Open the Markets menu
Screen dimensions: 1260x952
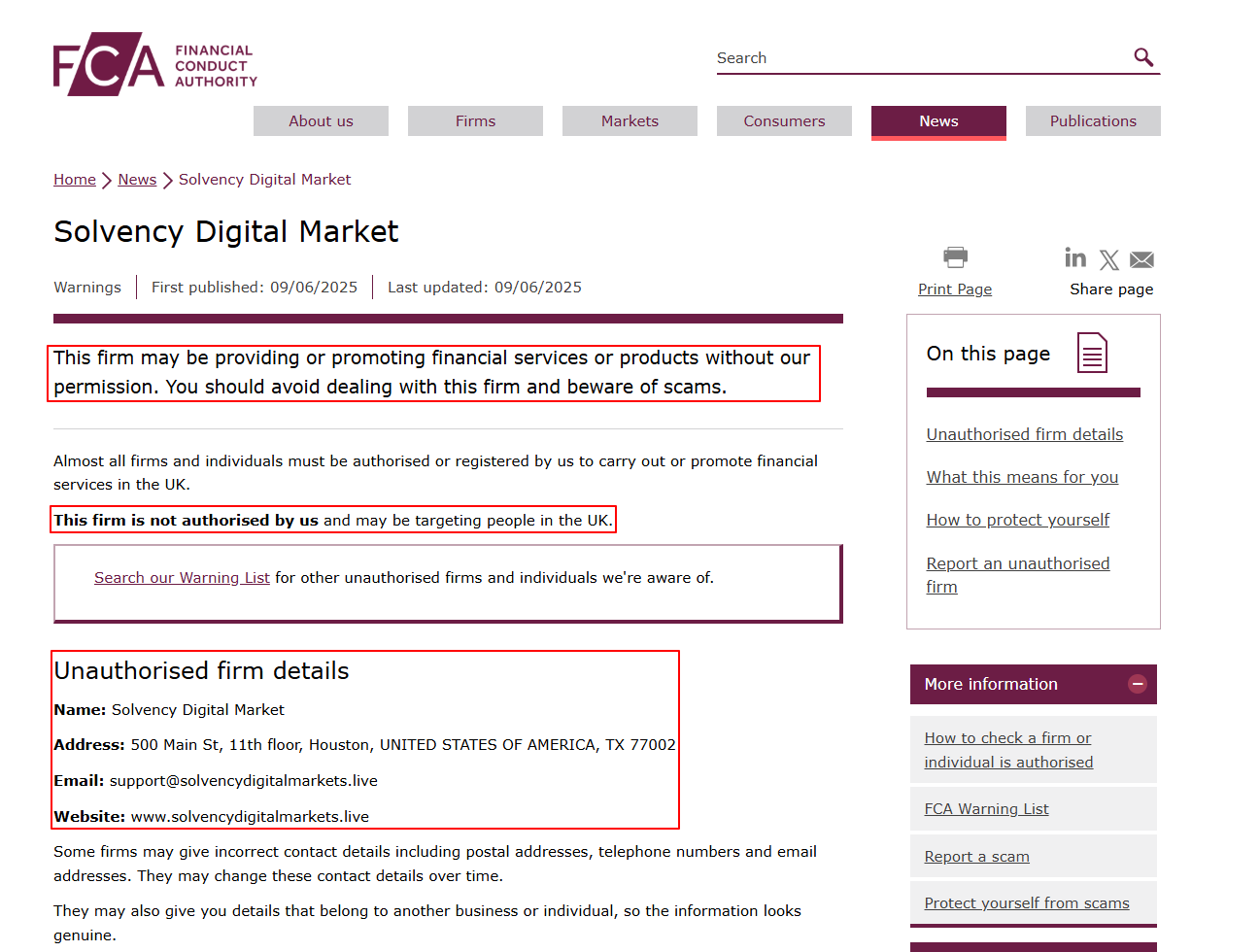(x=630, y=121)
